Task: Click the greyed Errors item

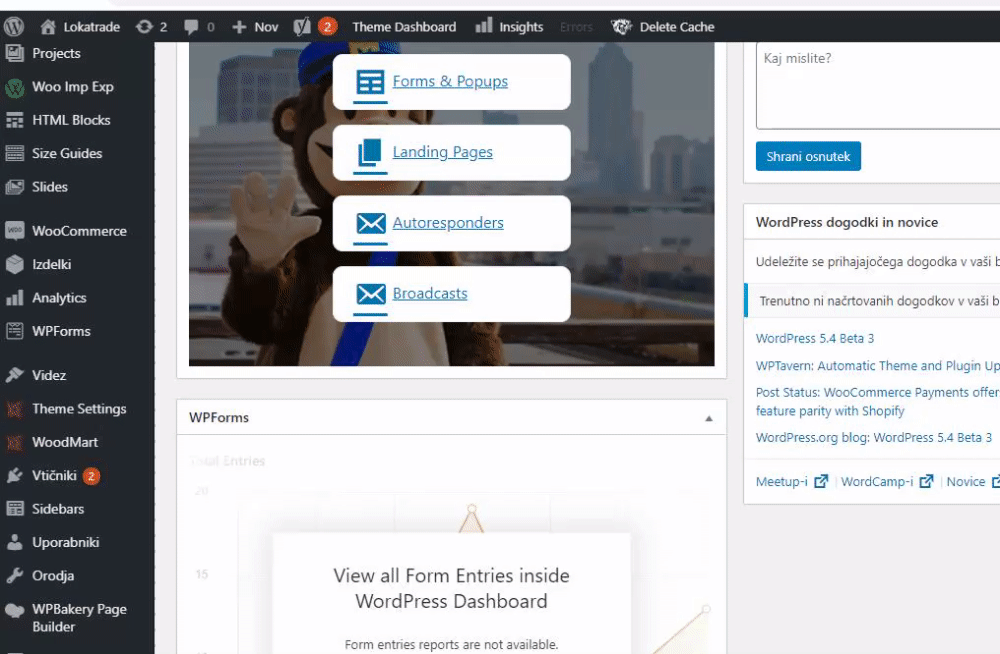Action: [x=576, y=27]
